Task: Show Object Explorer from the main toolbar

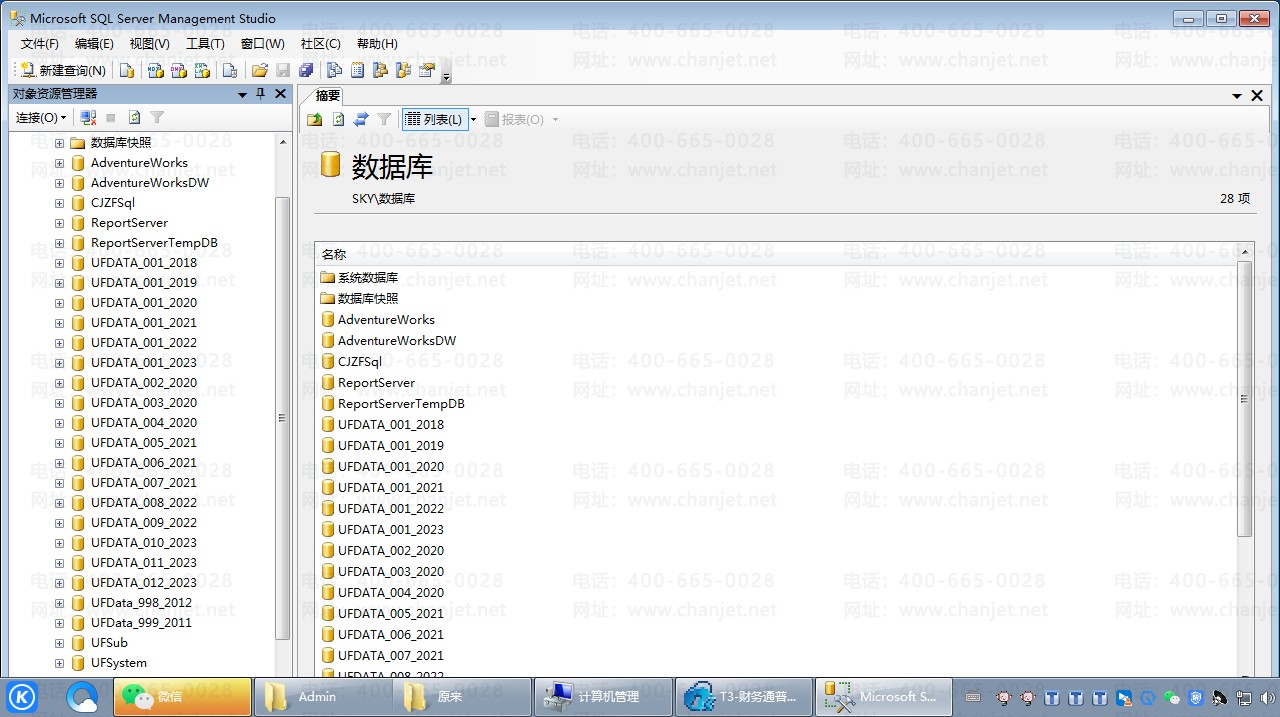Action: tap(380, 70)
